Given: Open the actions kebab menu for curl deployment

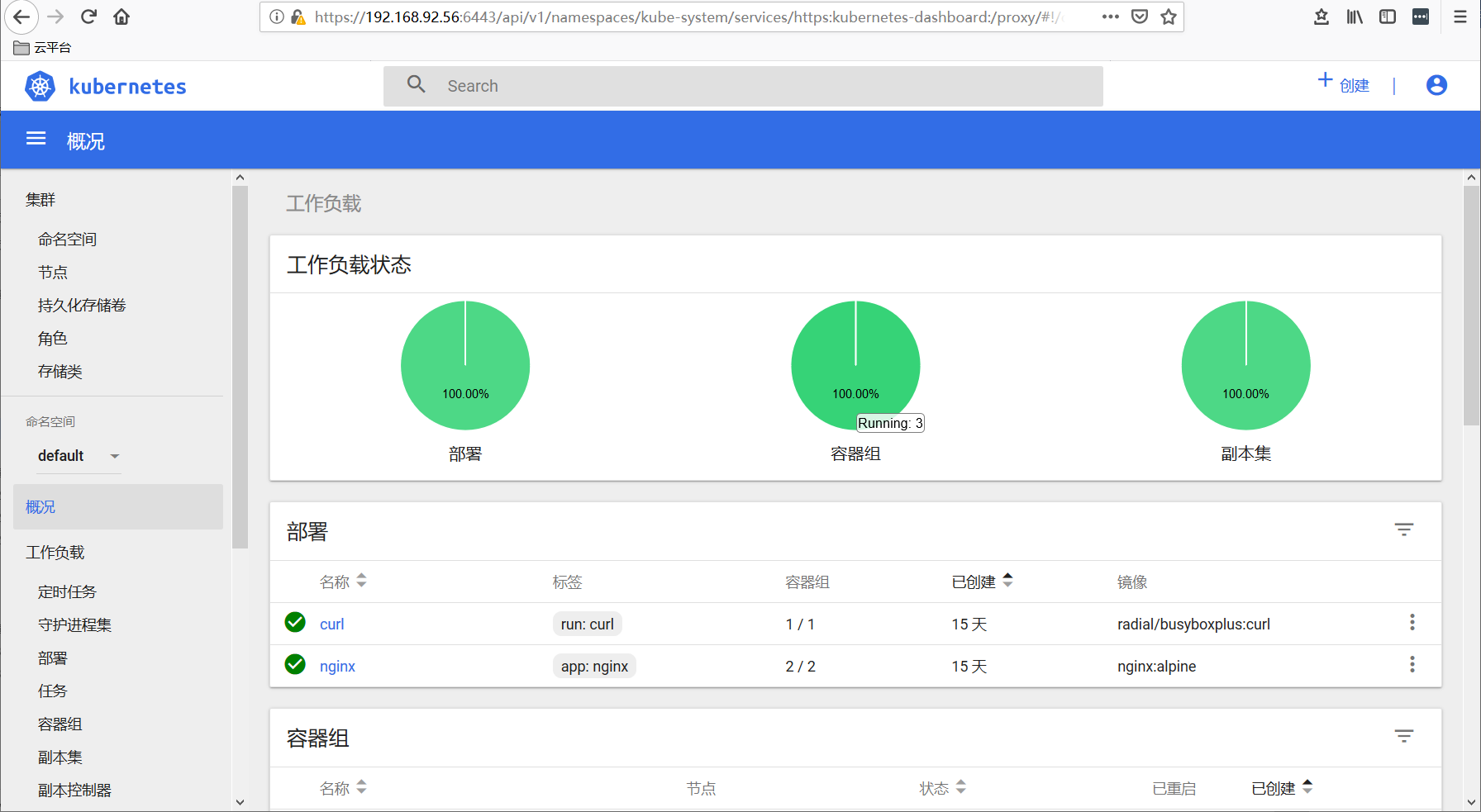Looking at the screenshot, I should click(x=1412, y=623).
